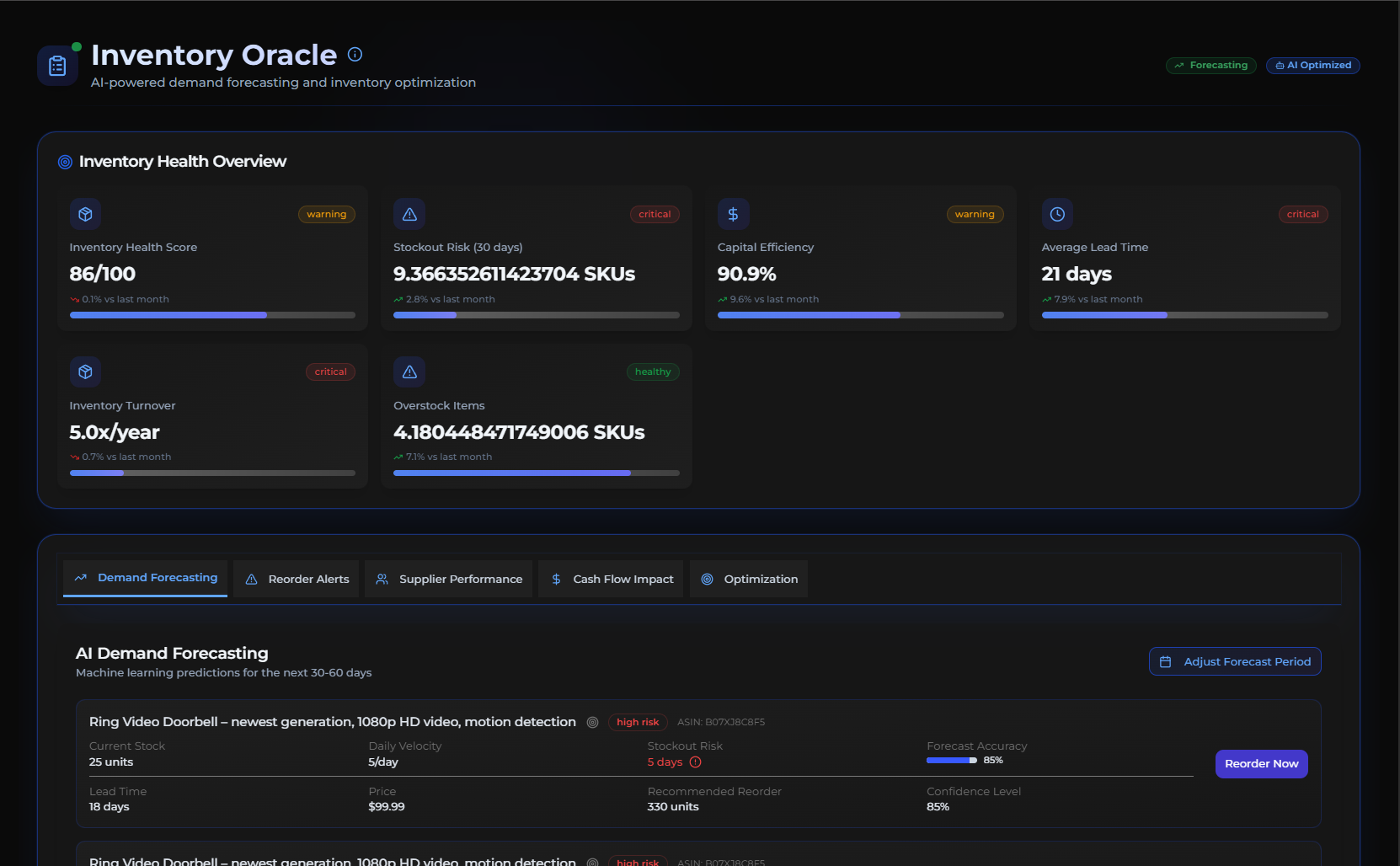The height and width of the screenshot is (866, 1400).
Task: Click the 85% confidence level value
Action: (x=938, y=807)
